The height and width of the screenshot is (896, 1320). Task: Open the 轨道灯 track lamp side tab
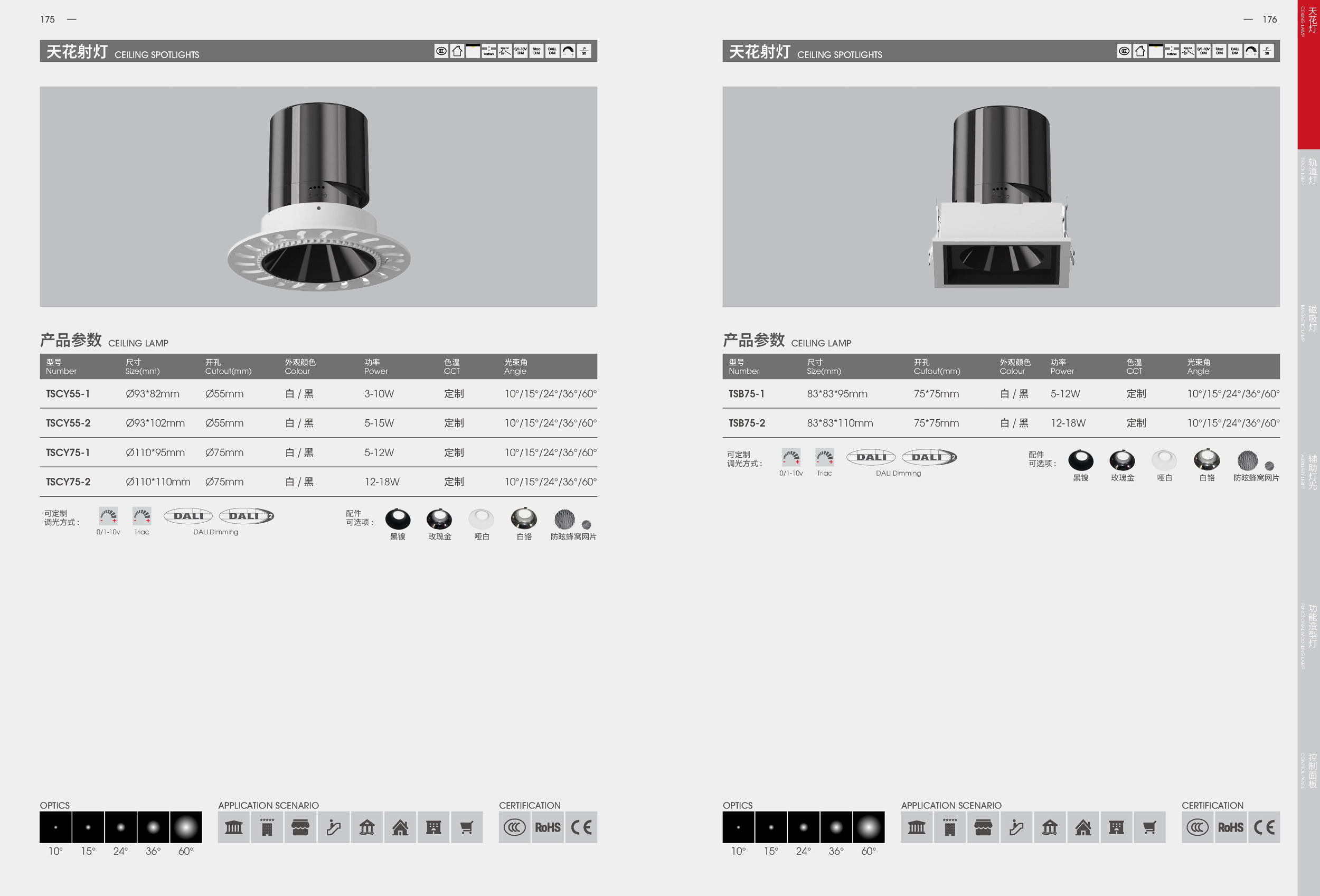click(x=1309, y=171)
